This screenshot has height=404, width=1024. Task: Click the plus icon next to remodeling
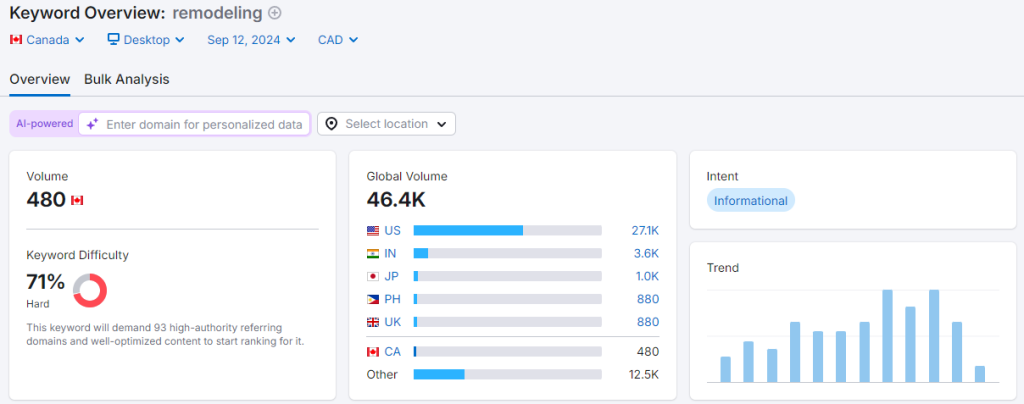275,13
